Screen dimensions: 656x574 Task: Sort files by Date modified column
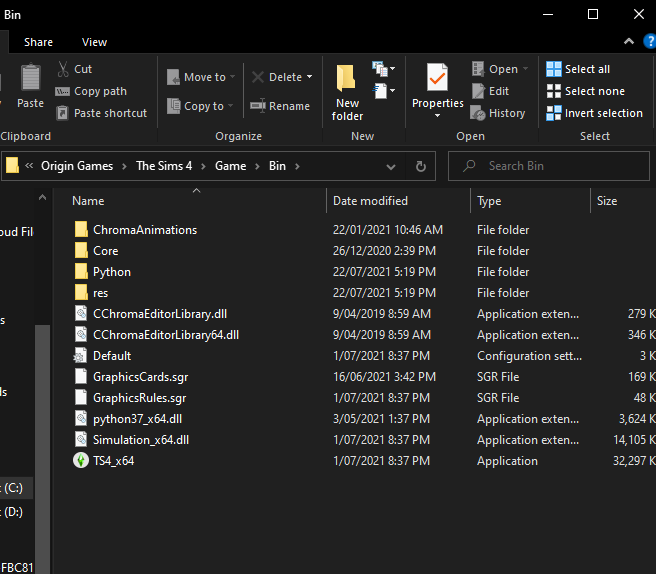pyautogui.click(x=370, y=201)
